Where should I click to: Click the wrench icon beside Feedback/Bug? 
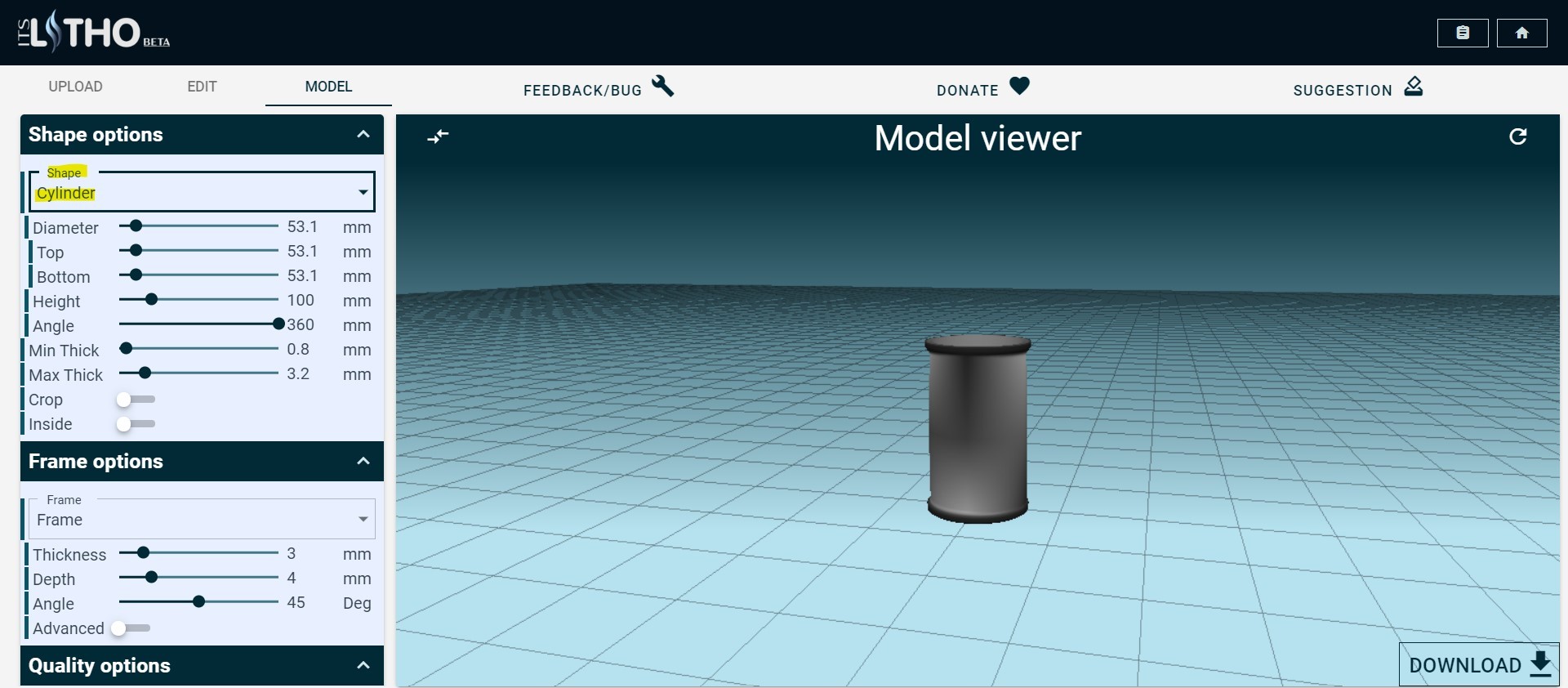click(662, 86)
